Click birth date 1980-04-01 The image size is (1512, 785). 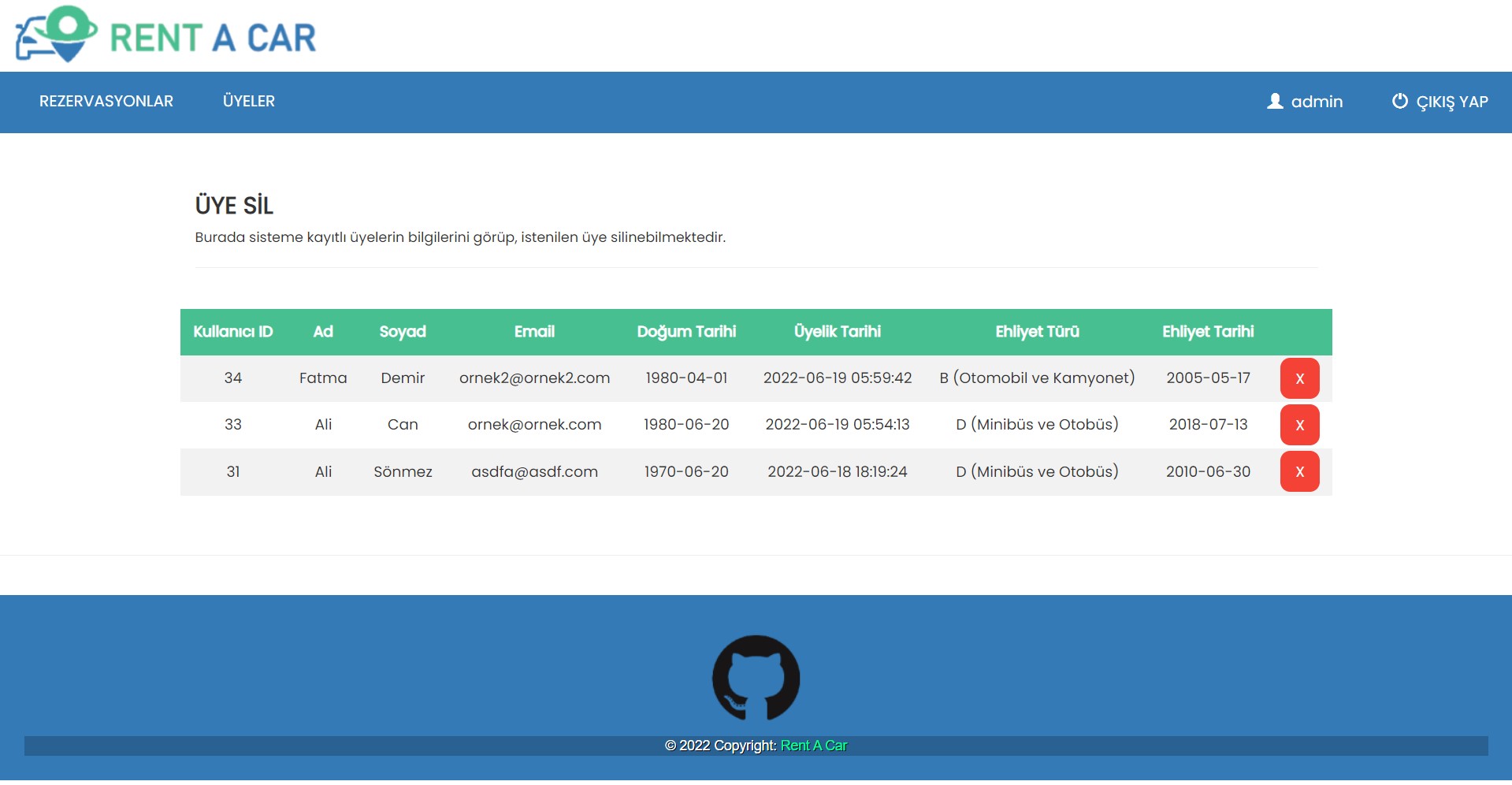click(686, 378)
